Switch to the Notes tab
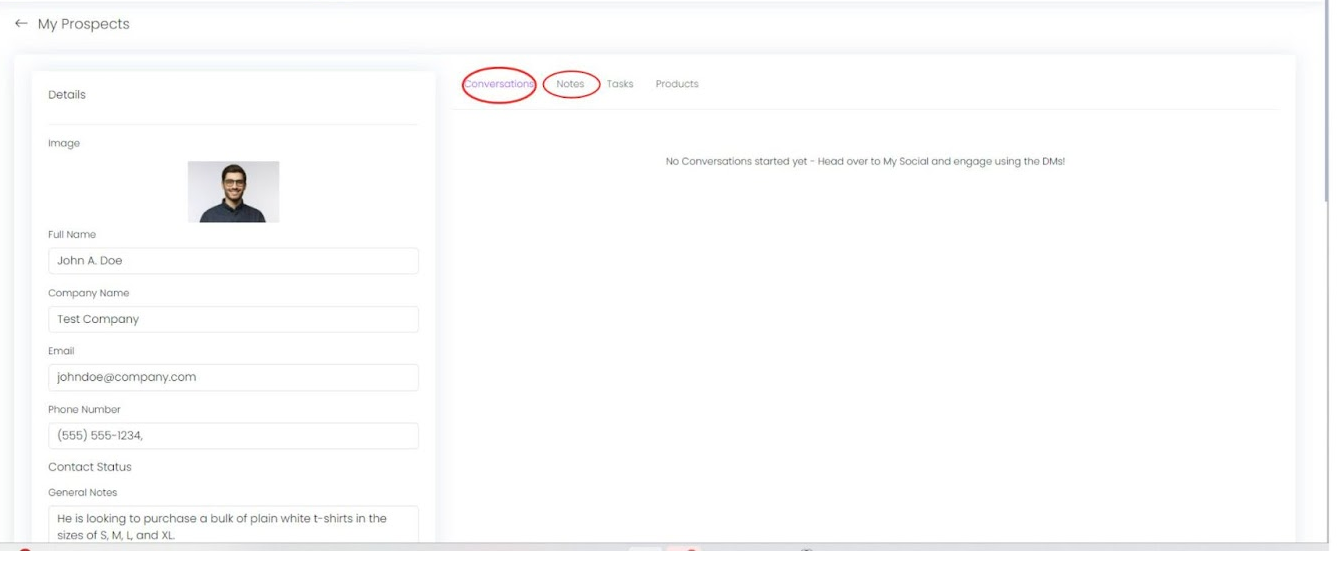 [x=570, y=84]
